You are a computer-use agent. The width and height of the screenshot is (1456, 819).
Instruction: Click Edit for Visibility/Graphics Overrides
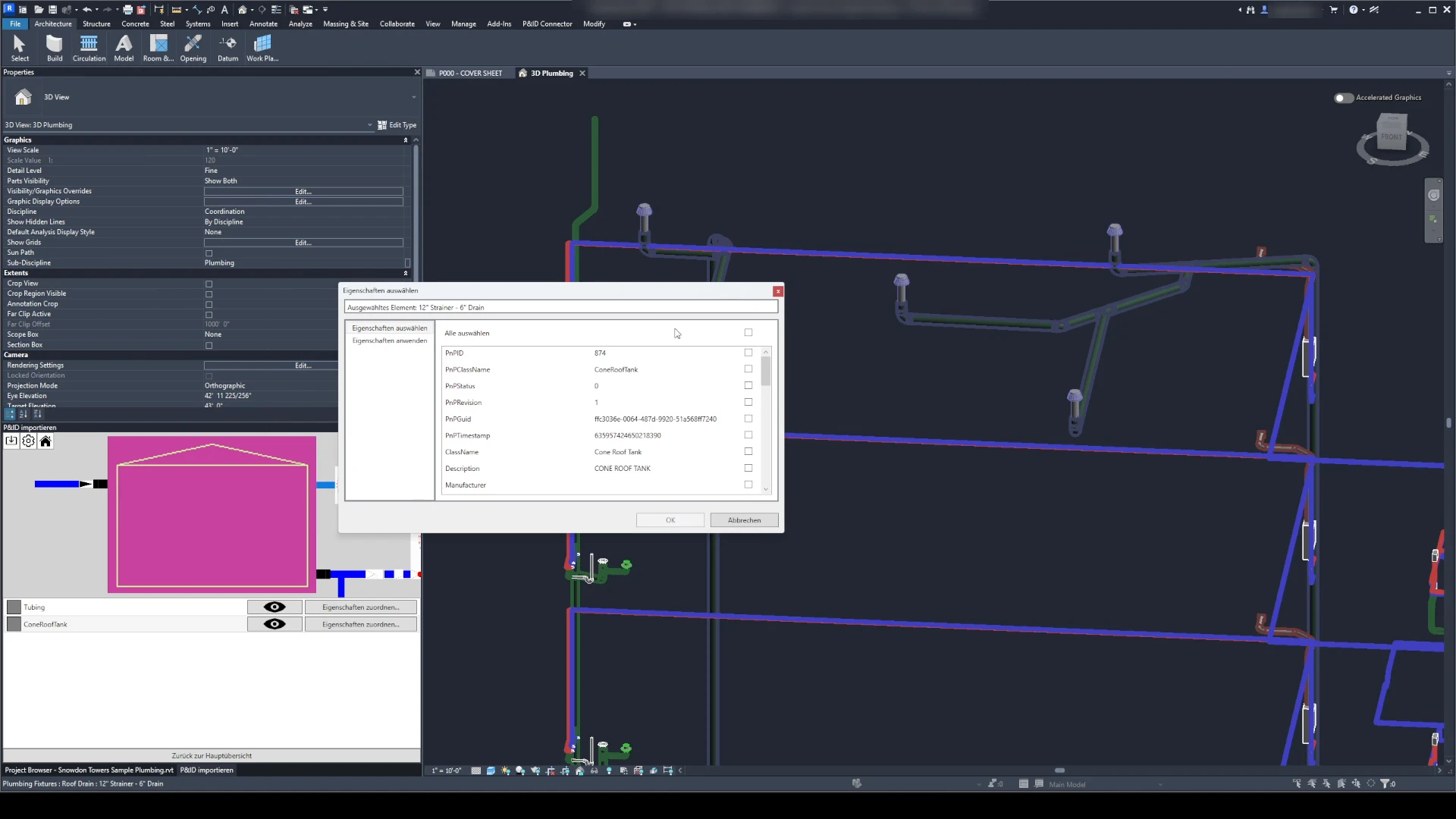pos(303,192)
